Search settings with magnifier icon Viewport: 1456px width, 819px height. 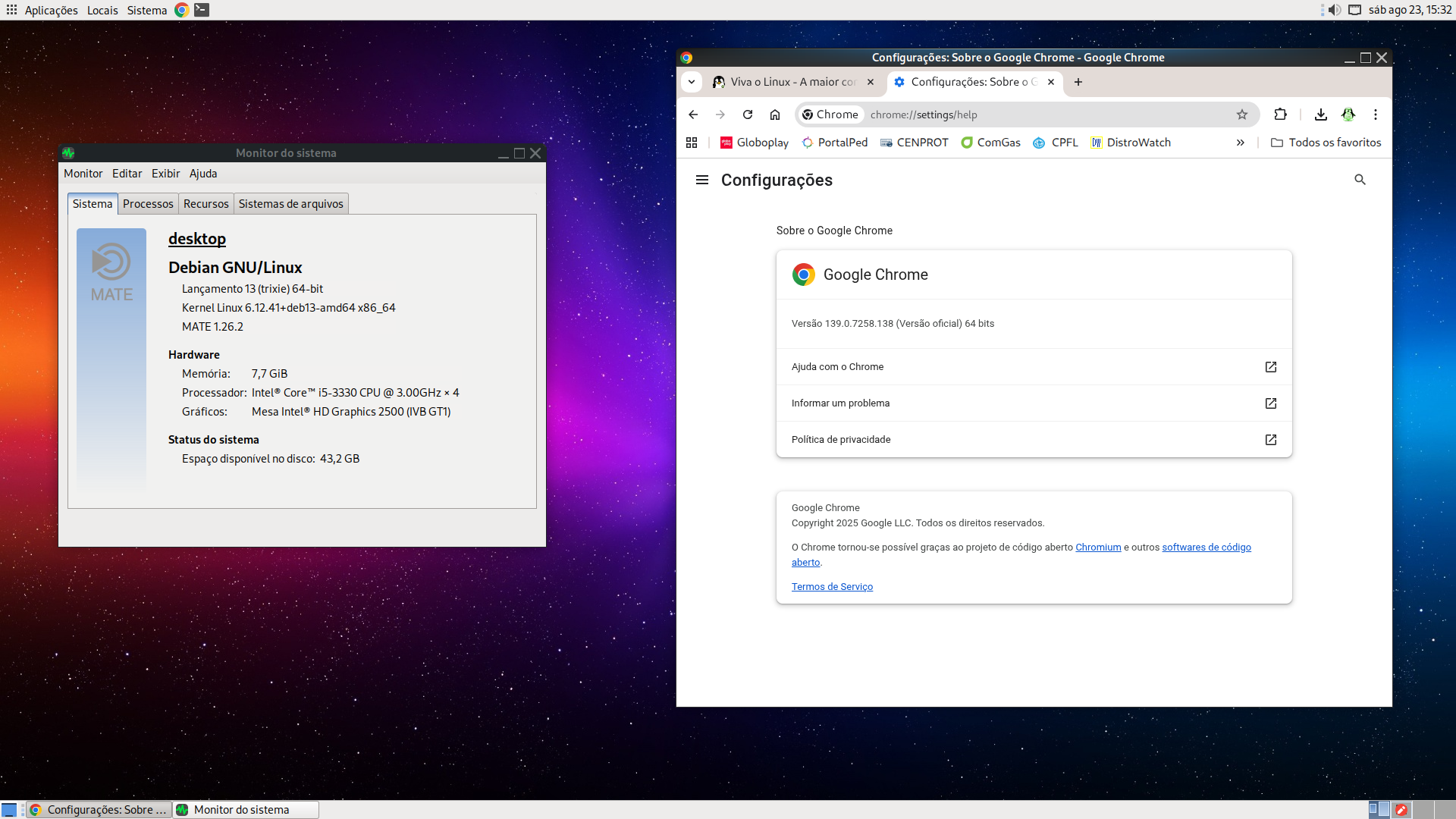point(1360,180)
